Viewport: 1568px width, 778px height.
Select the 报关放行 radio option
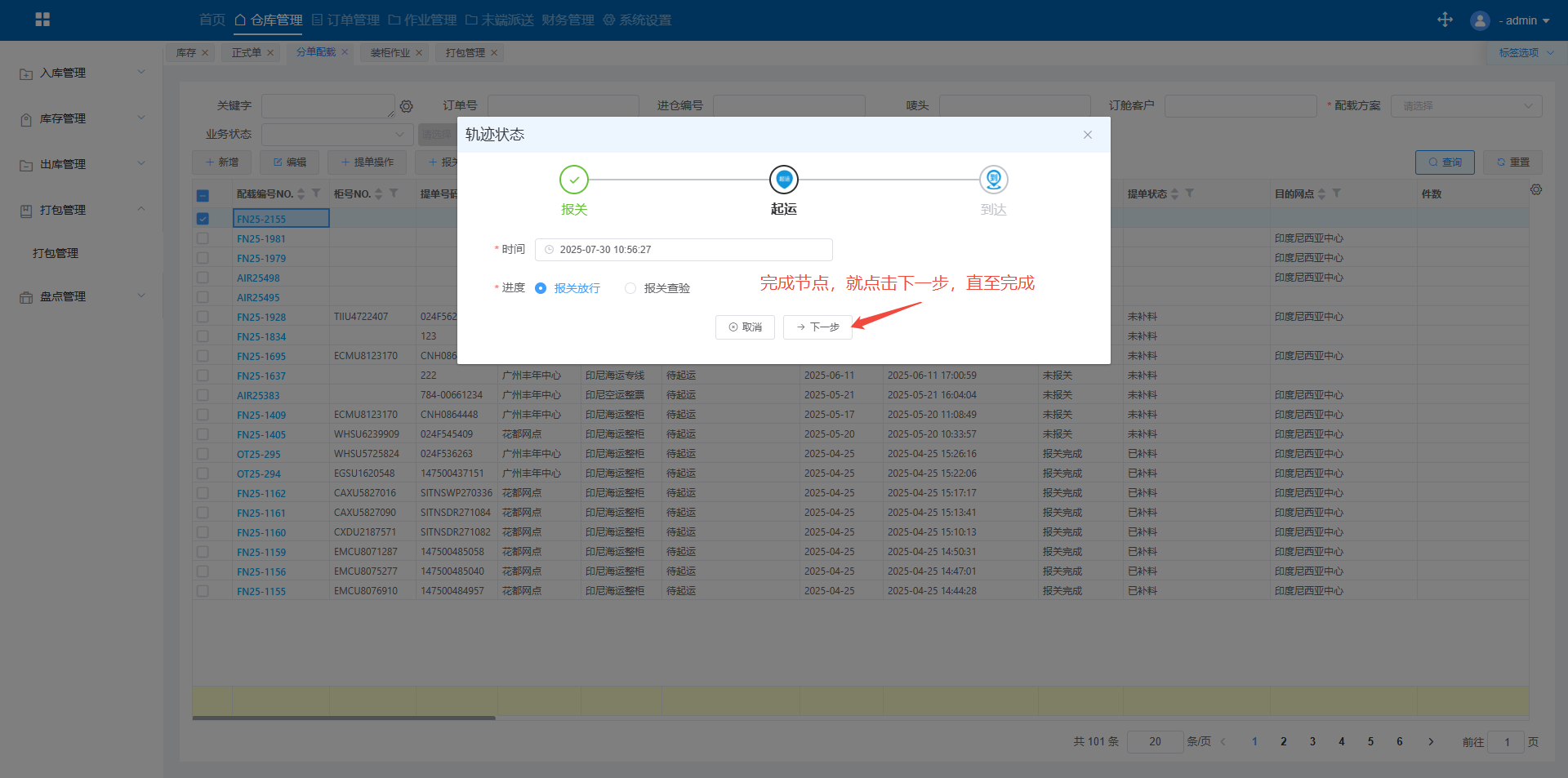(541, 288)
